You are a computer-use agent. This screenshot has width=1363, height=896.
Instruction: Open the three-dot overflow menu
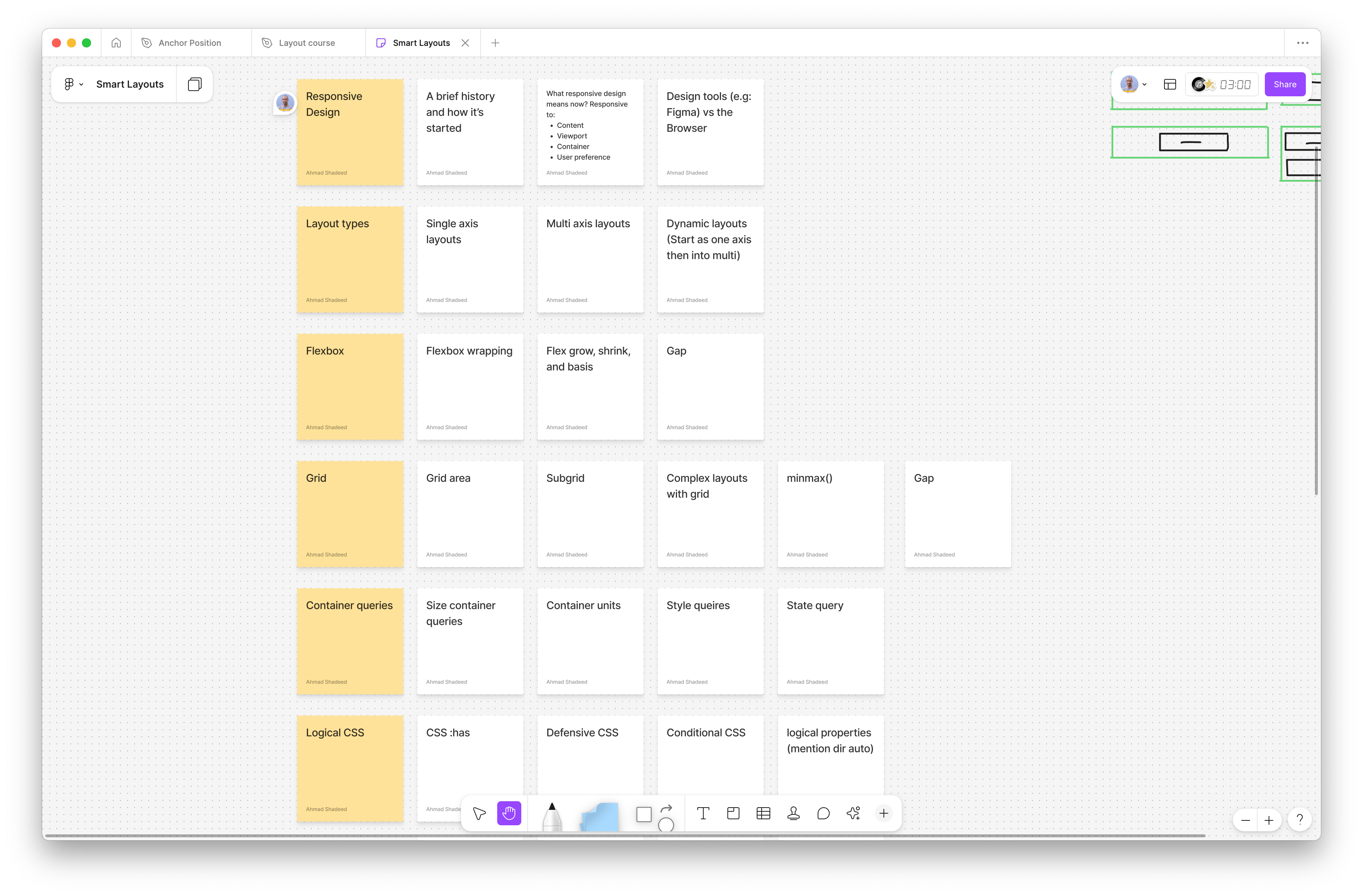(1302, 43)
